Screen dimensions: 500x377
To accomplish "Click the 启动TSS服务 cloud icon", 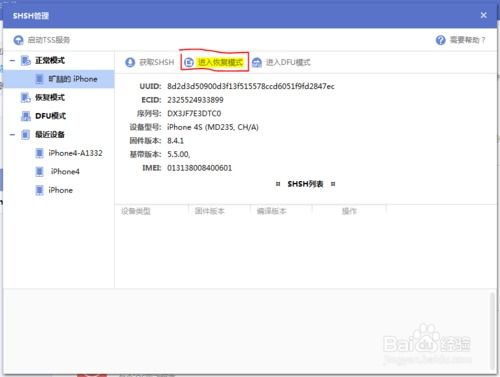I will point(18,40).
